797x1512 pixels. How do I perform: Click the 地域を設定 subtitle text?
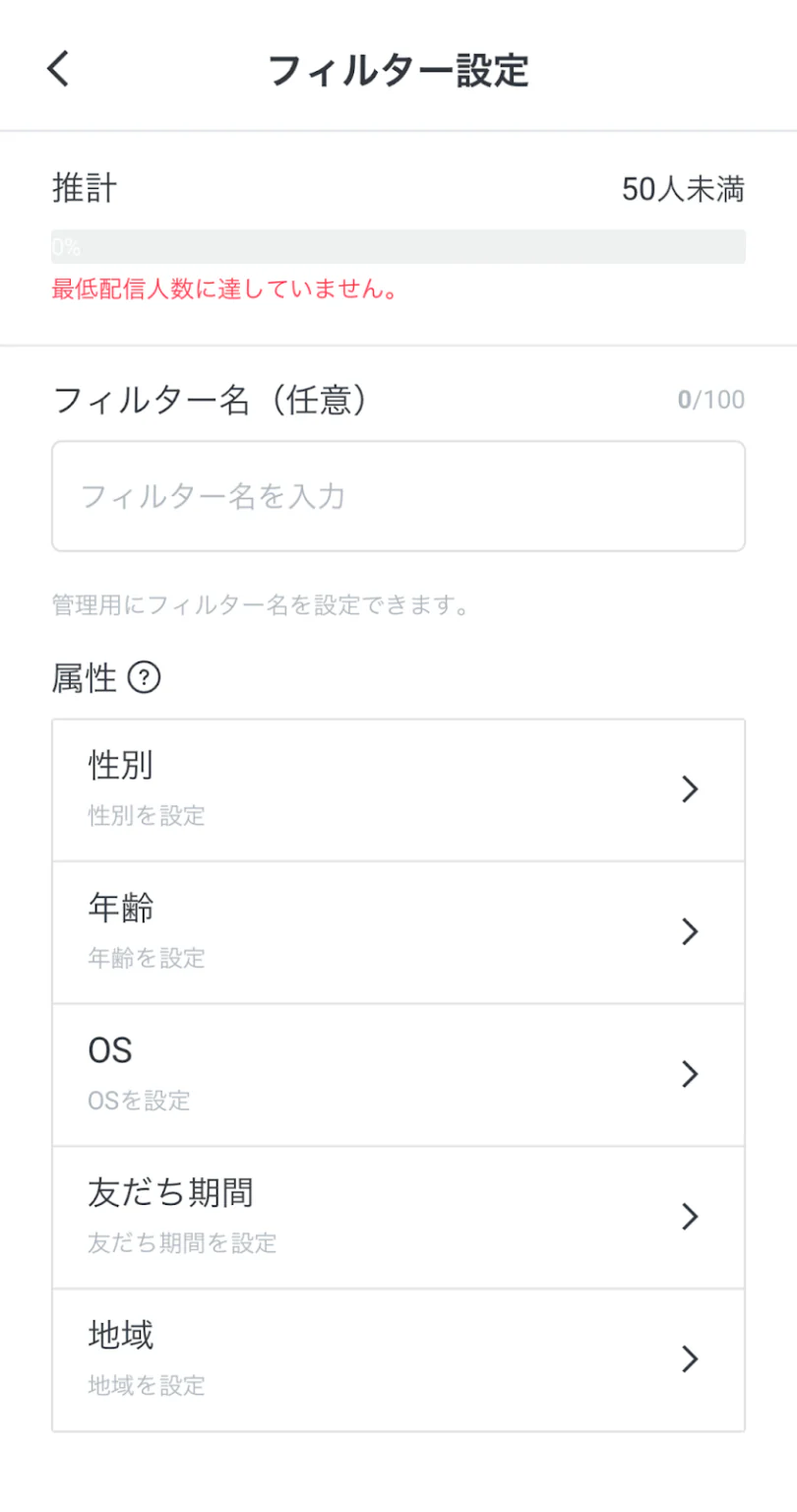(147, 1386)
